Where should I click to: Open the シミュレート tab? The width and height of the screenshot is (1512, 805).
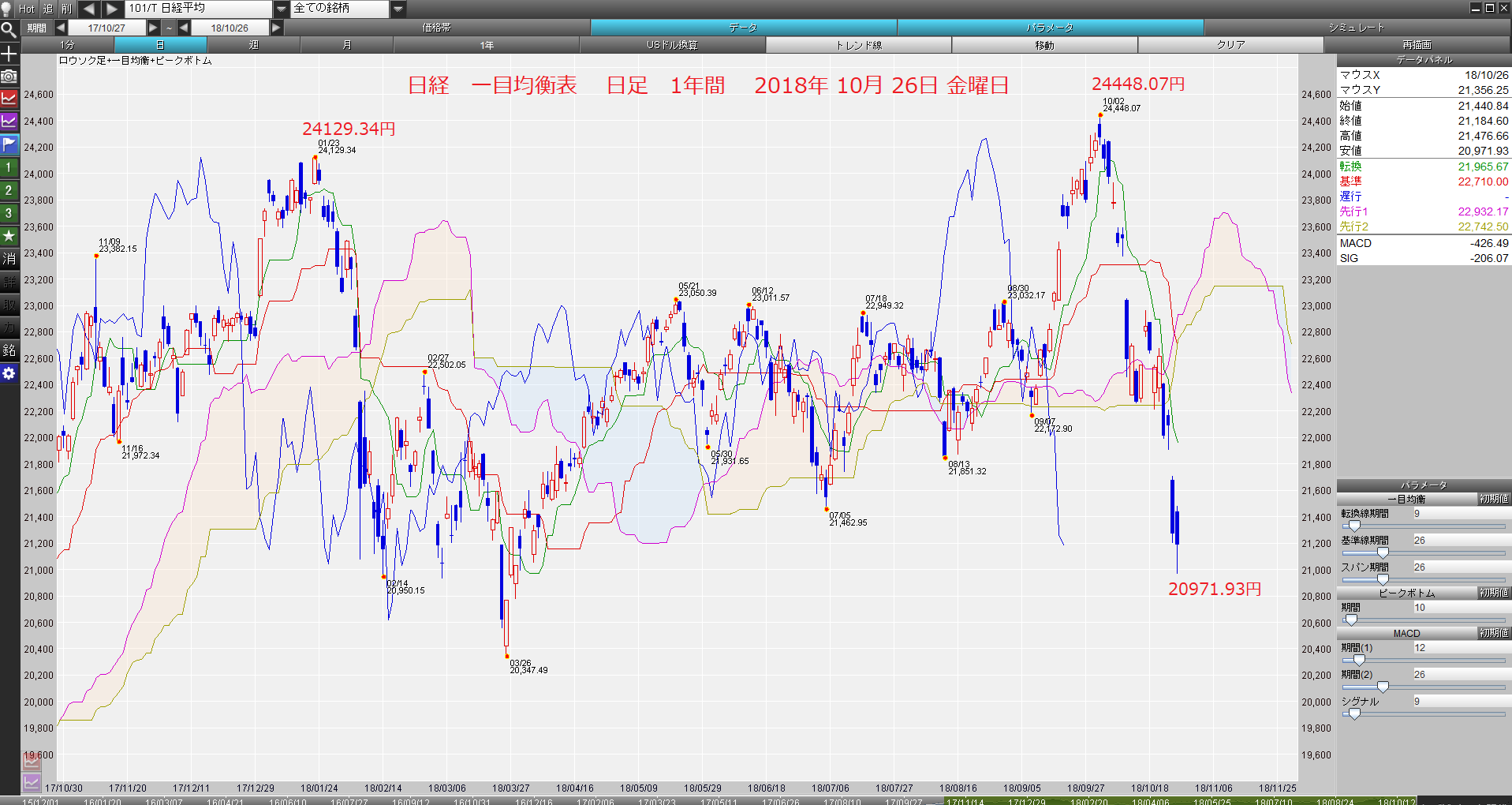(1357, 28)
